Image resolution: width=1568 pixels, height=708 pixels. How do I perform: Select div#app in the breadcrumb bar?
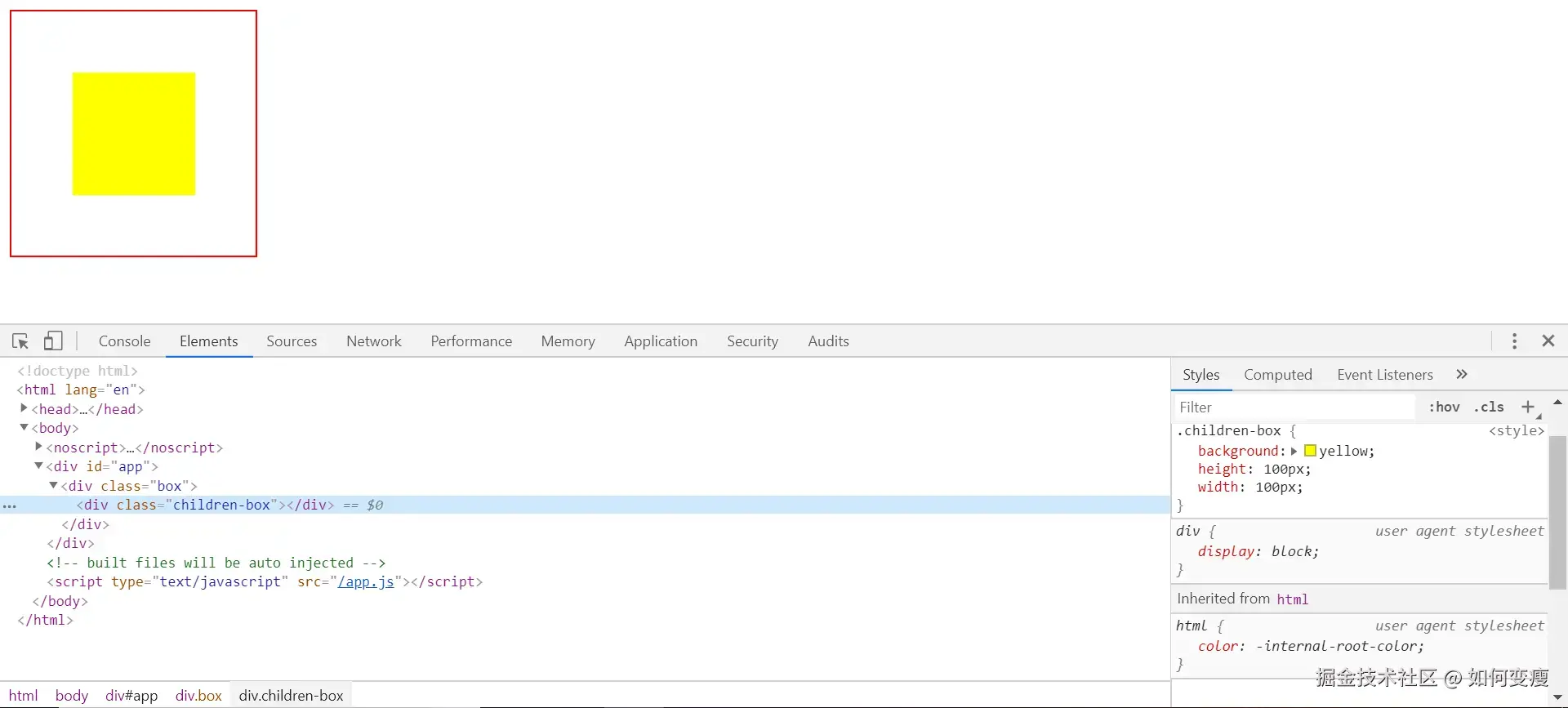click(131, 696)
